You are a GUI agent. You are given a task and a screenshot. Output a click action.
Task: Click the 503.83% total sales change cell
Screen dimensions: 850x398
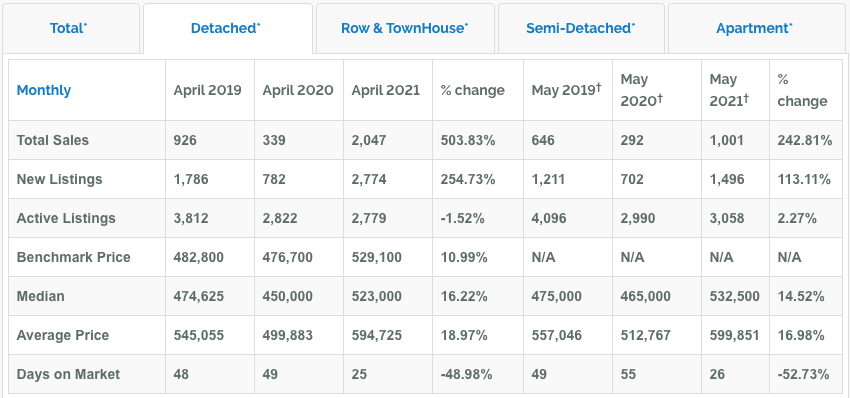[468, 140]
